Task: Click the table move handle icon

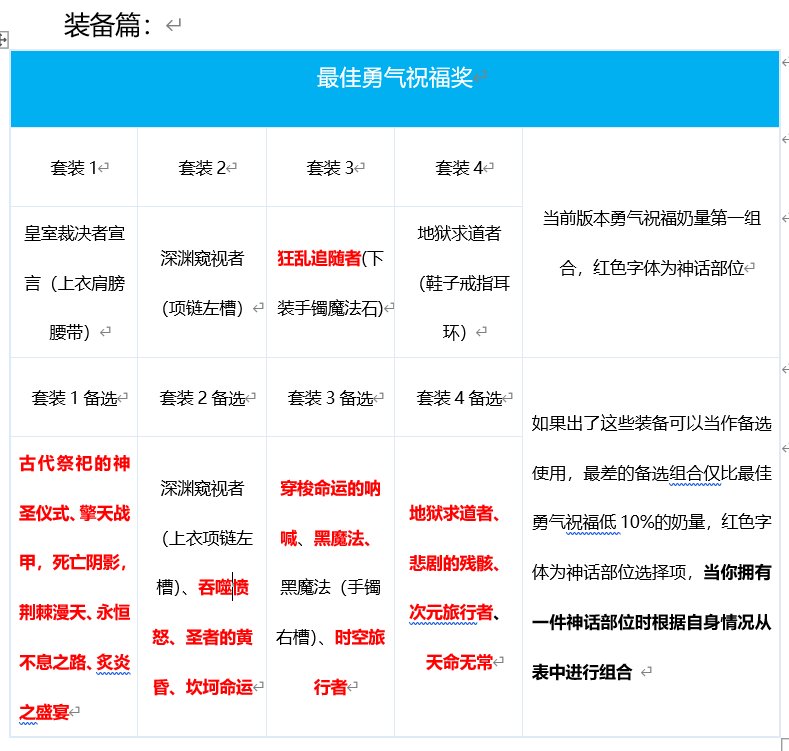Action: tap(4, 42)
